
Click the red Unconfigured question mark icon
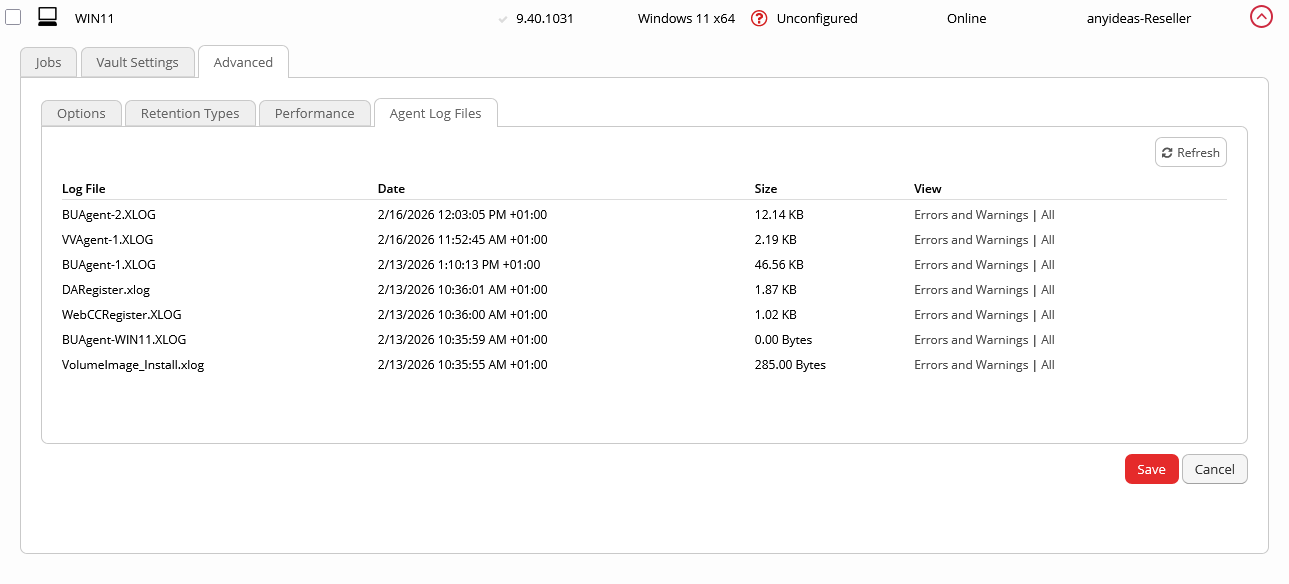click(759, 18)
